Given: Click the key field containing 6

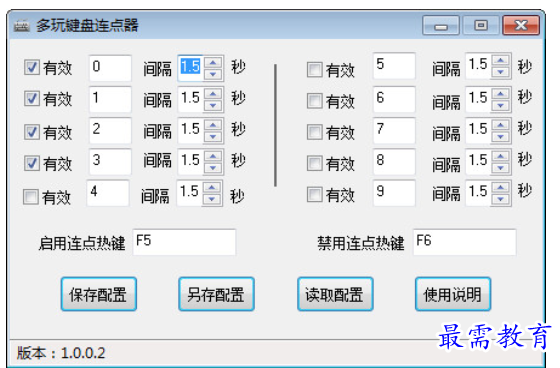Looking at the screenshot, I should pyautogui.click(x=394, y=99).
